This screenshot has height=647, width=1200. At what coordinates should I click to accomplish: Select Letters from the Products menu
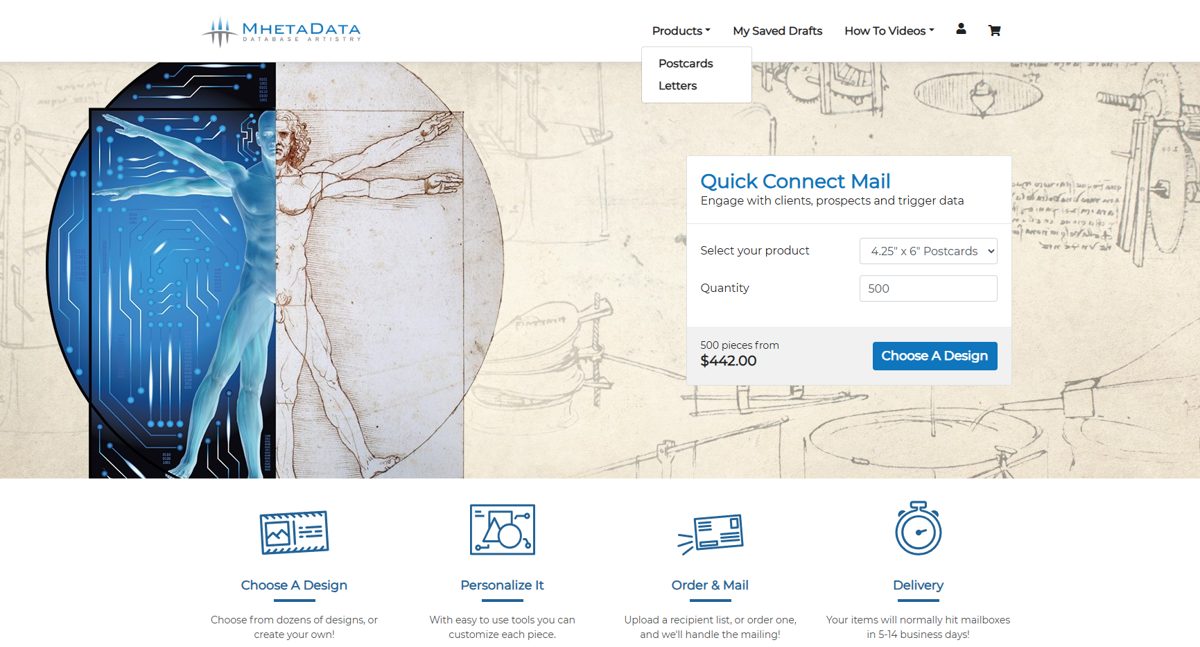[x=677, y=86]
